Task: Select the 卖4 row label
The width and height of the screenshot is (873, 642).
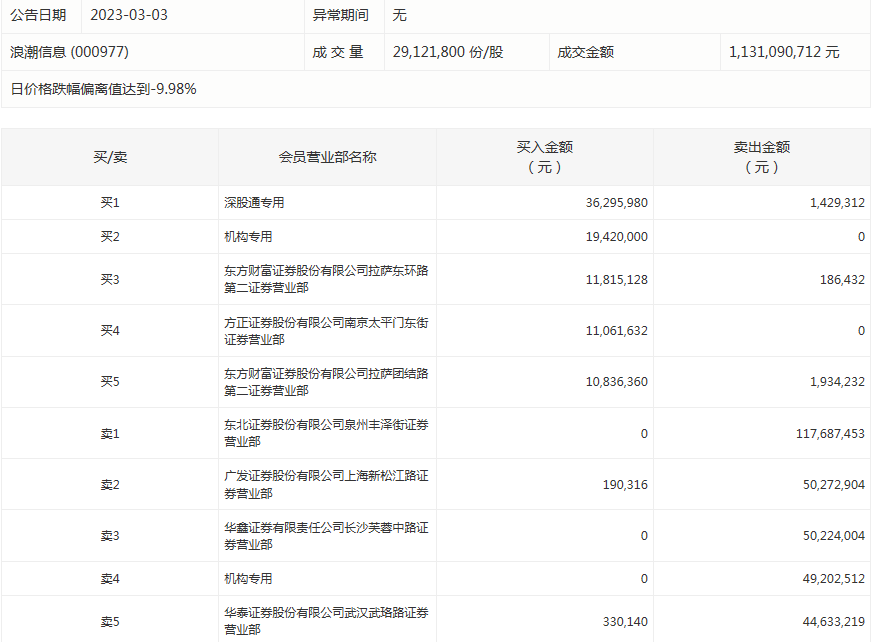Action: (110, 579)
